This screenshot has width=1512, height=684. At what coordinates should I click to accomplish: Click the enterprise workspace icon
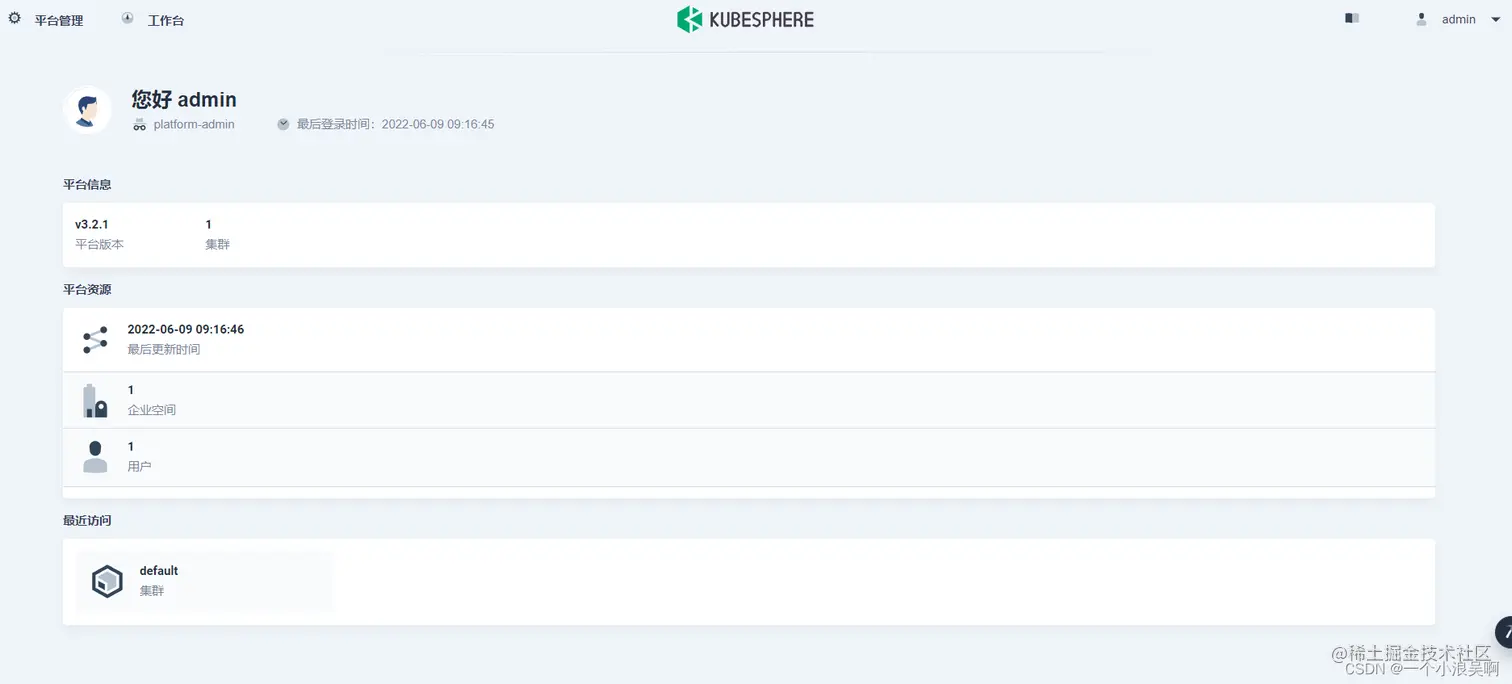[x=95, y=401]
